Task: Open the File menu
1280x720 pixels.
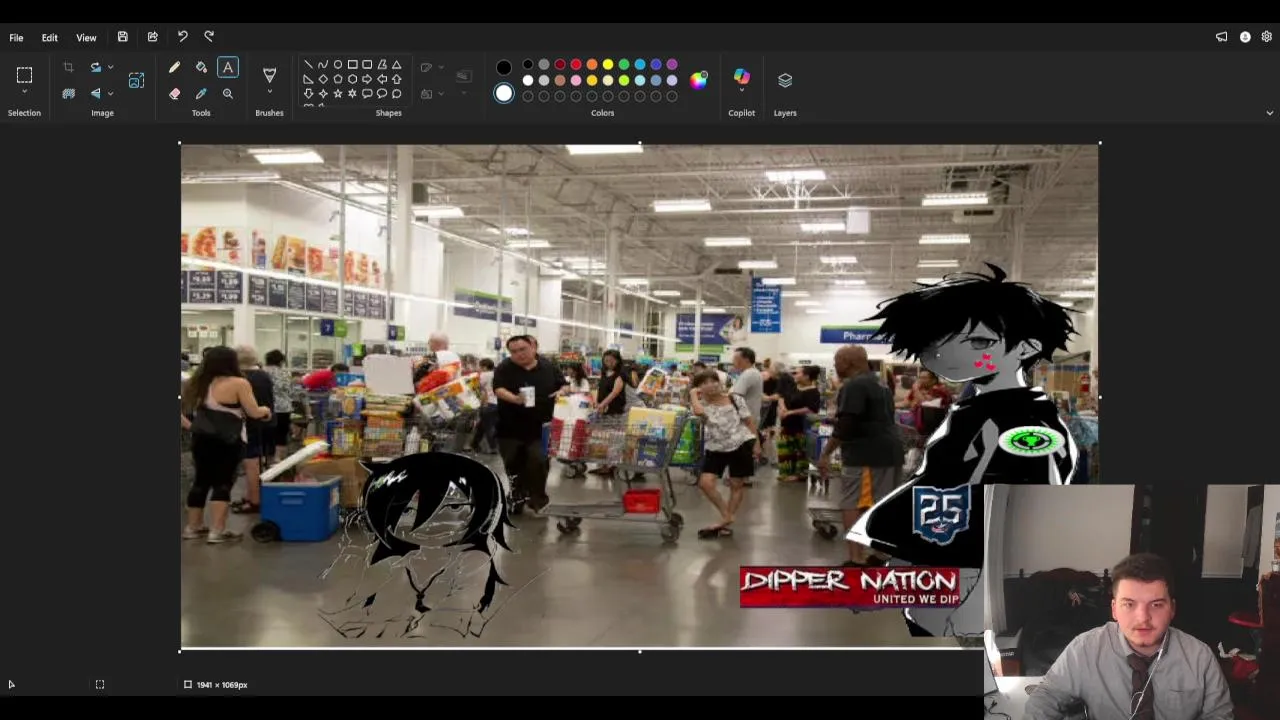Action: tap(16, 38)
